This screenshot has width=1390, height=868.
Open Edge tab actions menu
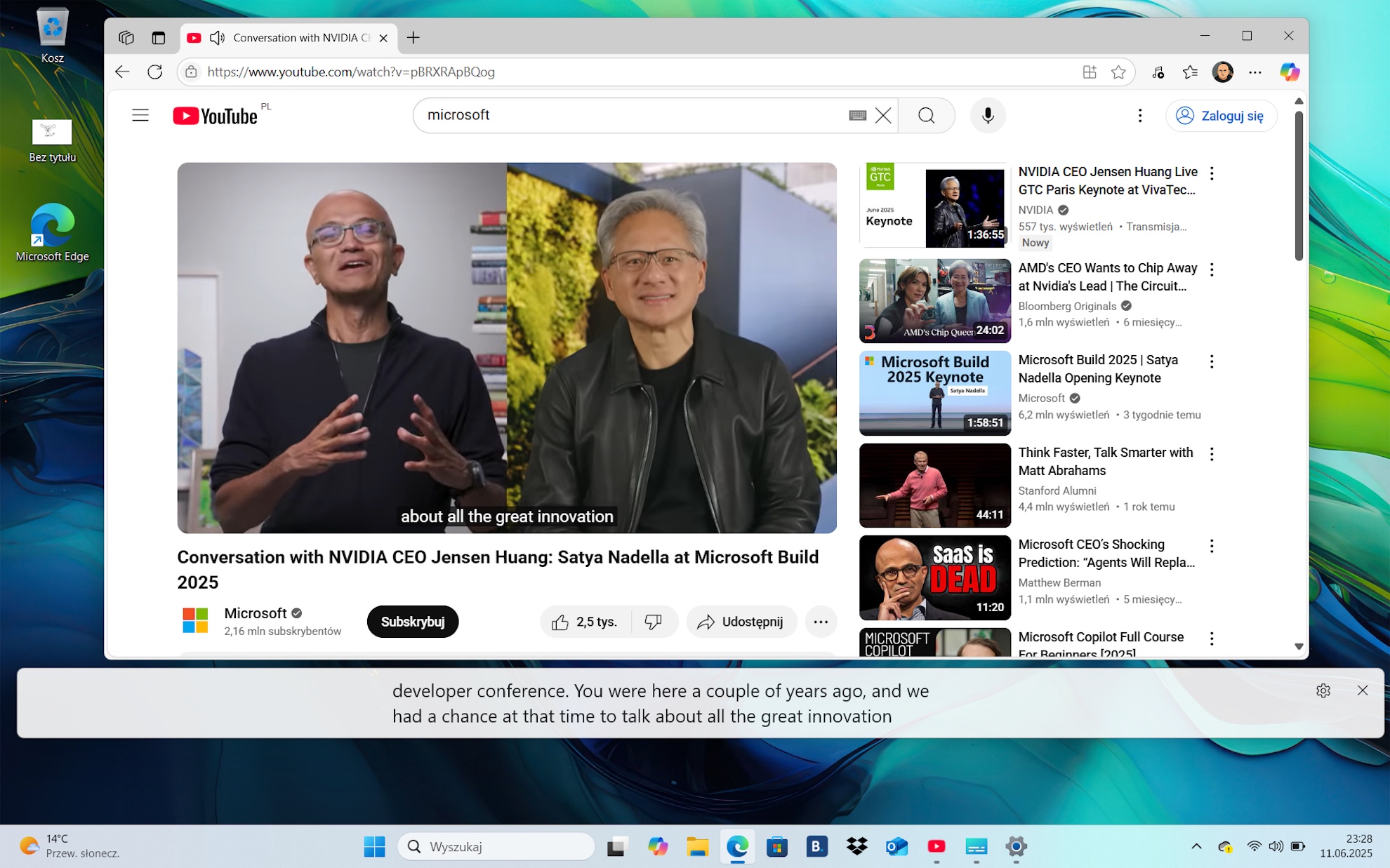pyautogui.click(x=159, y=38)
